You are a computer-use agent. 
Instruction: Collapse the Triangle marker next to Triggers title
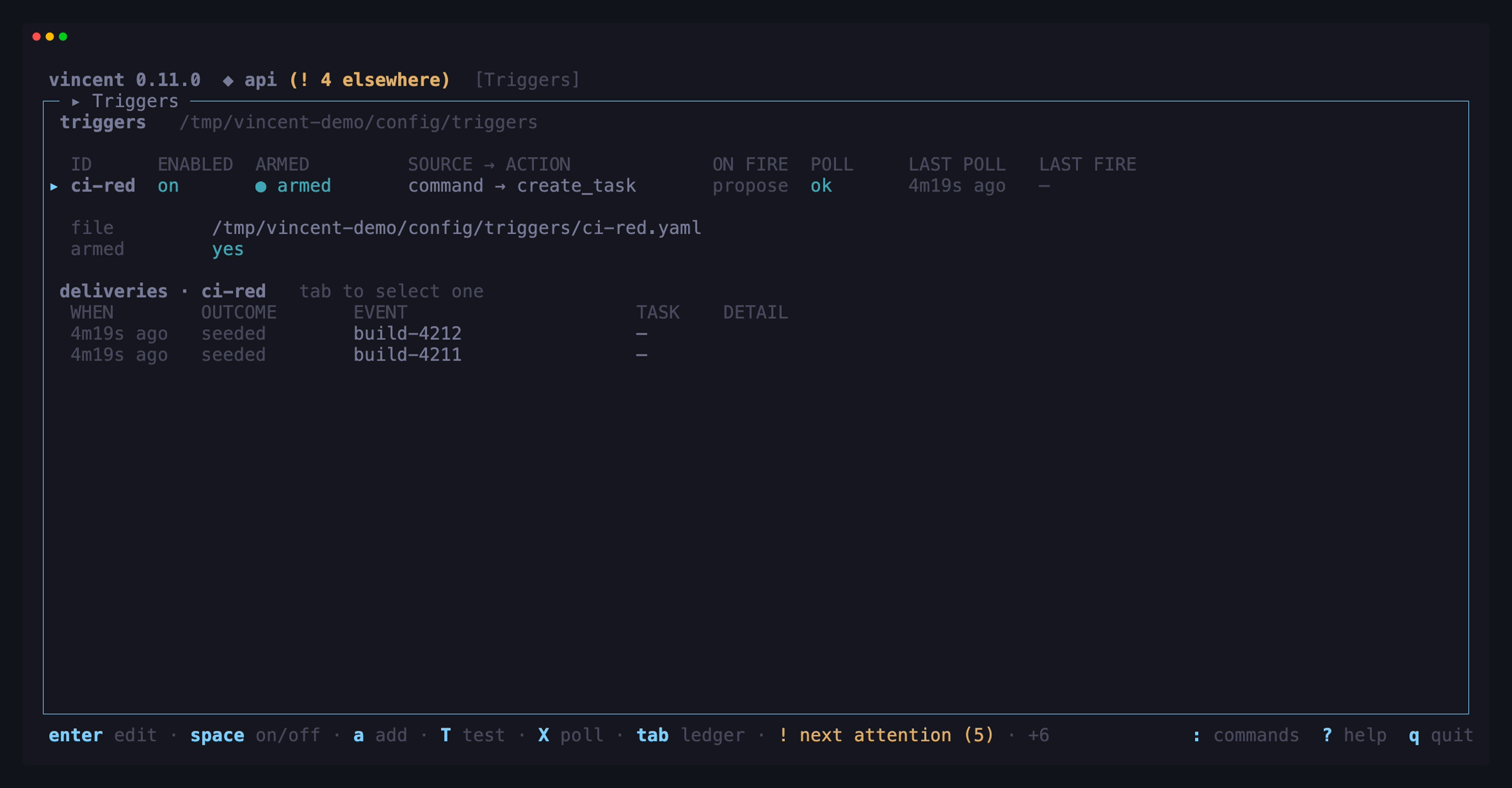coord(76,101)
